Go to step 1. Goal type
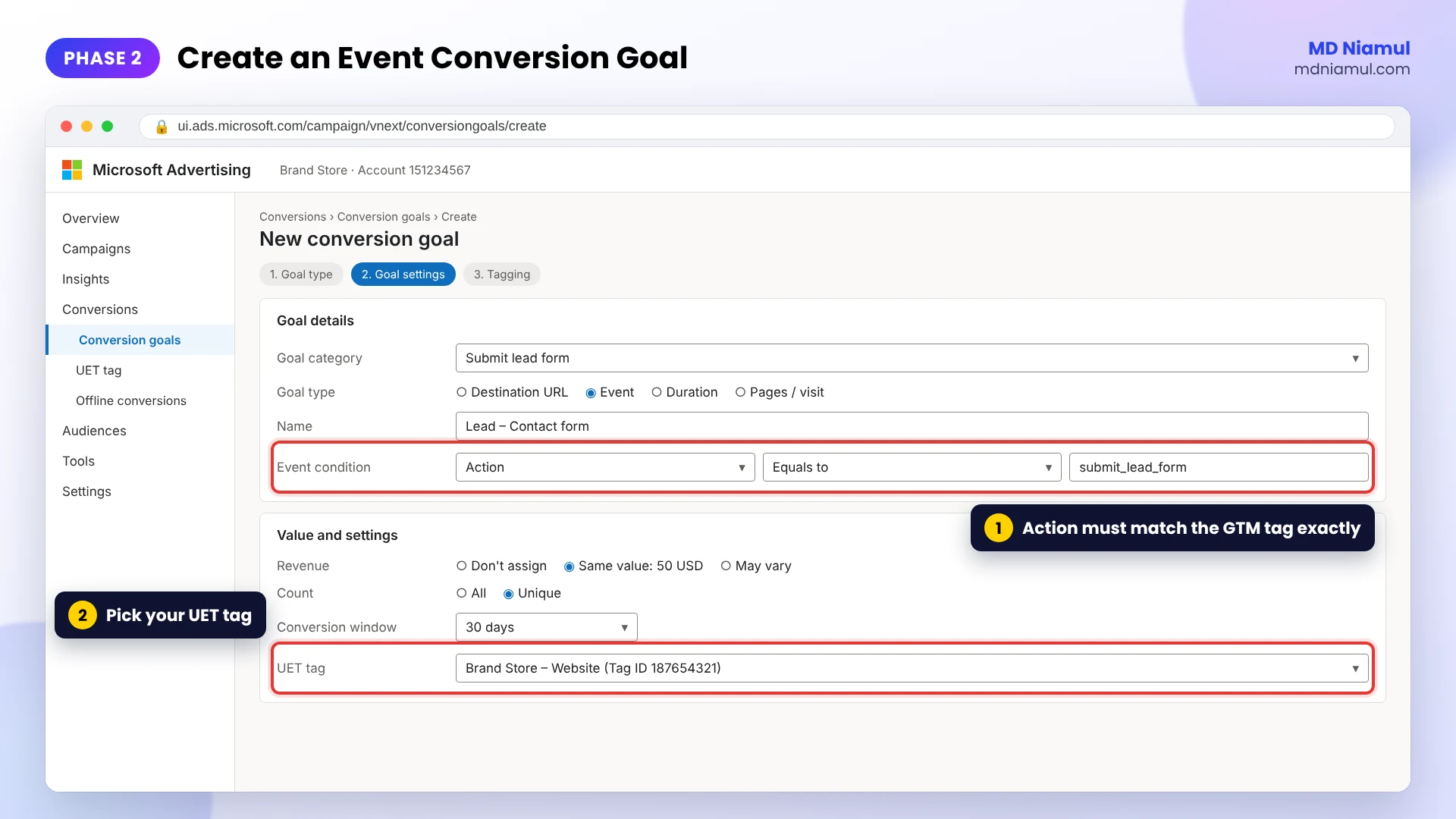Image resolution: width=1456 pixels, height=819 pixels. 301,275
